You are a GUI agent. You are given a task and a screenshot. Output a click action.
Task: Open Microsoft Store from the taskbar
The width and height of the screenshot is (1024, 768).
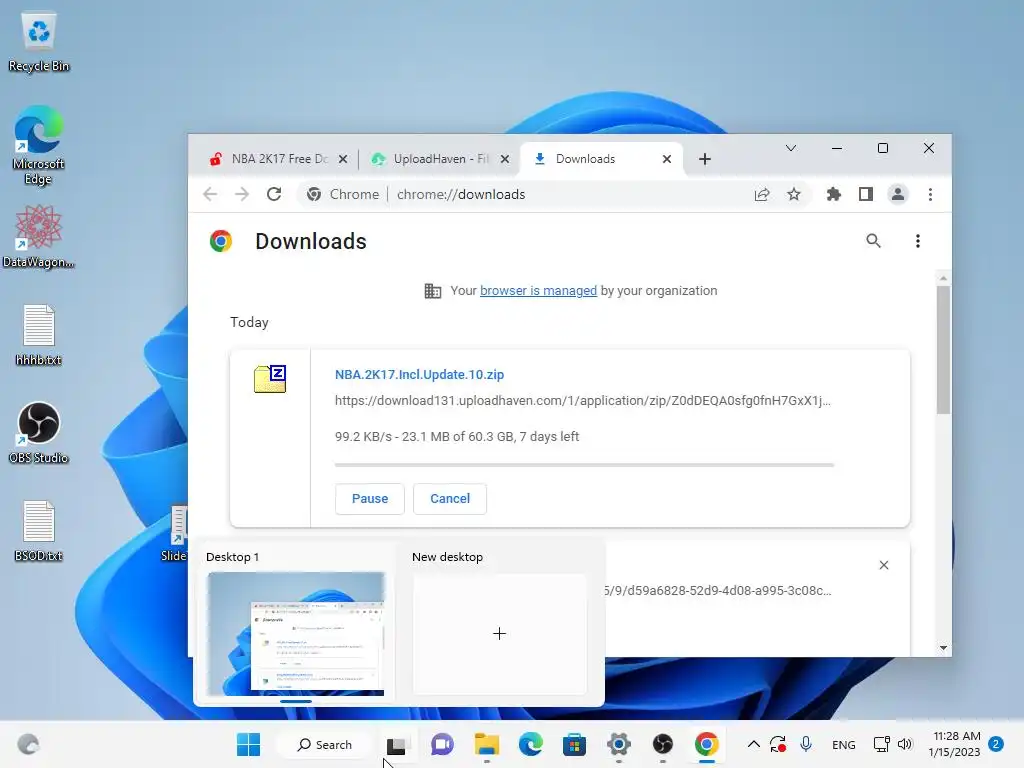point(574,744)
